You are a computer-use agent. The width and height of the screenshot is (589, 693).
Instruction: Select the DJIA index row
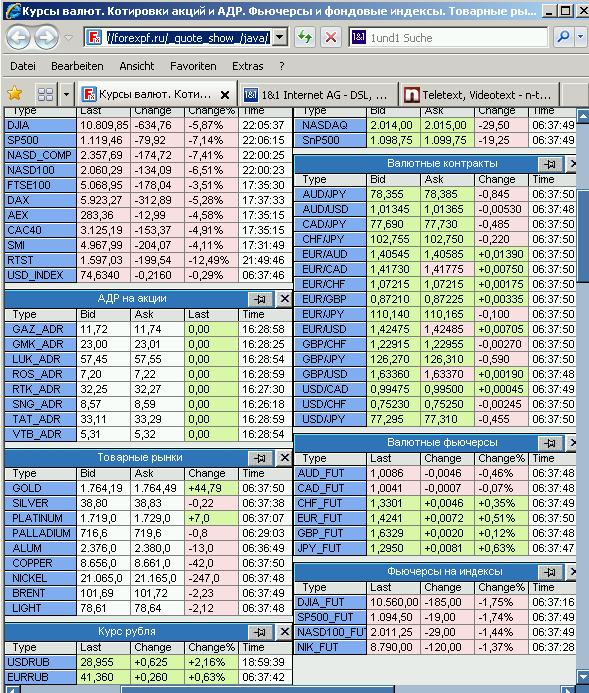pos(148,125)
